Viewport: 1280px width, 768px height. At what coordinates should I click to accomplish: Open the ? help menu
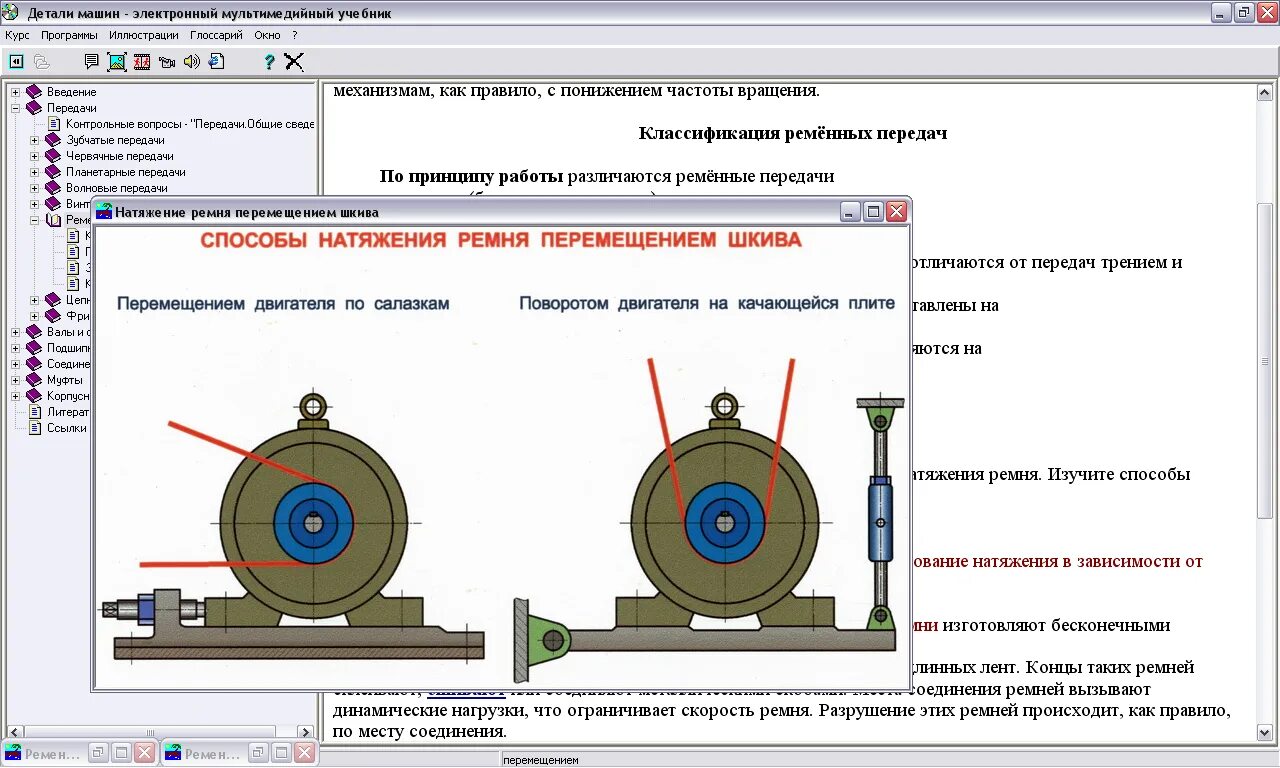point(295,35)
